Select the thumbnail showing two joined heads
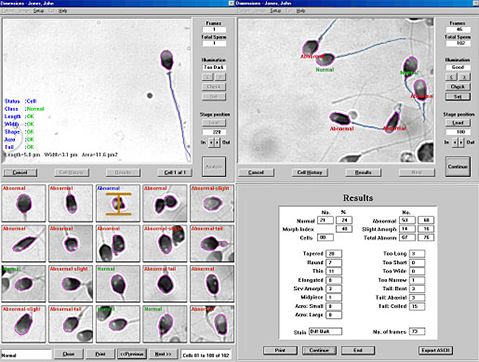Image resolution: width=479 pixels, height=362 pixels. (x=165, y=203)
